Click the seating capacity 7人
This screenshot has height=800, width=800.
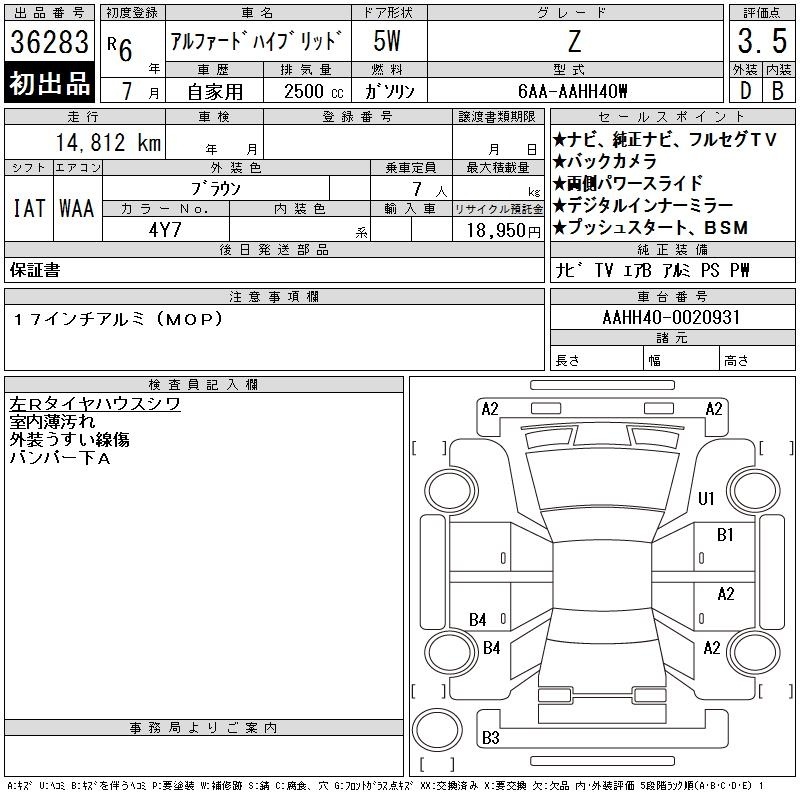tap(430, 190)
